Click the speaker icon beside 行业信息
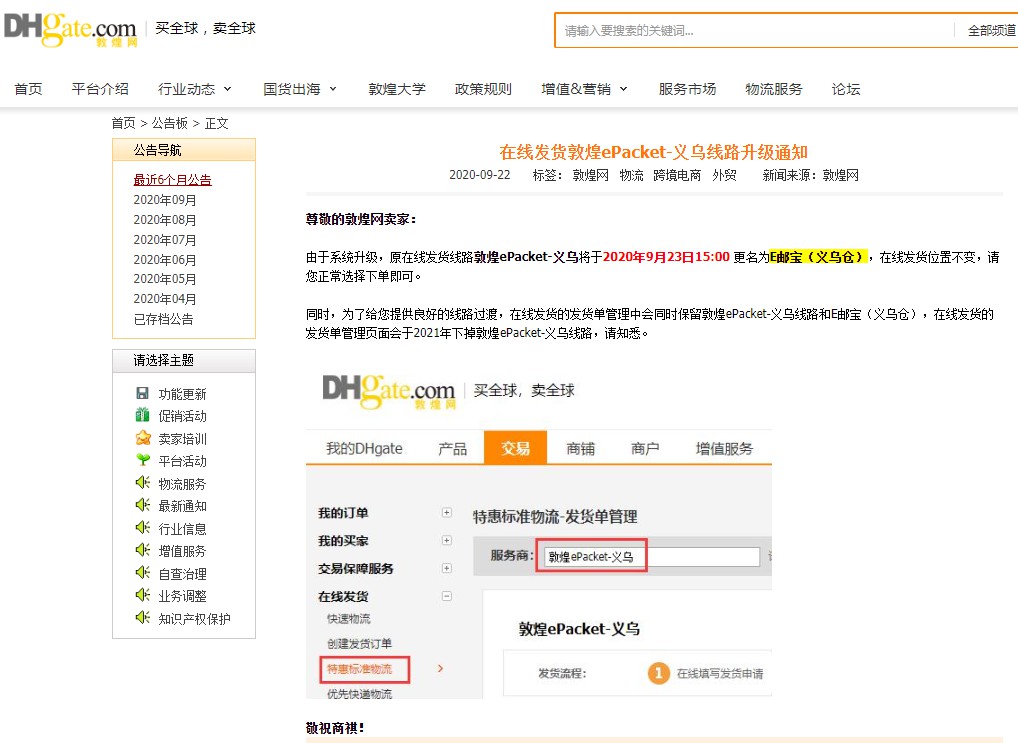This screenshot has height=743, width=1018. click(142, 527)
